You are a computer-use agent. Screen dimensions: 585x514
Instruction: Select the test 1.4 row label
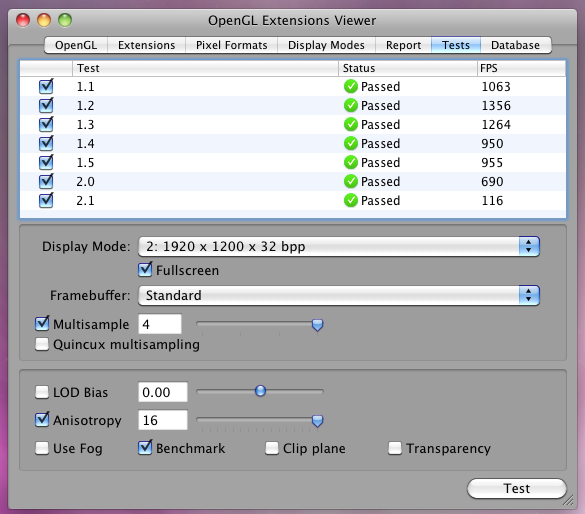pyautogui.click(x=85, y=144)
